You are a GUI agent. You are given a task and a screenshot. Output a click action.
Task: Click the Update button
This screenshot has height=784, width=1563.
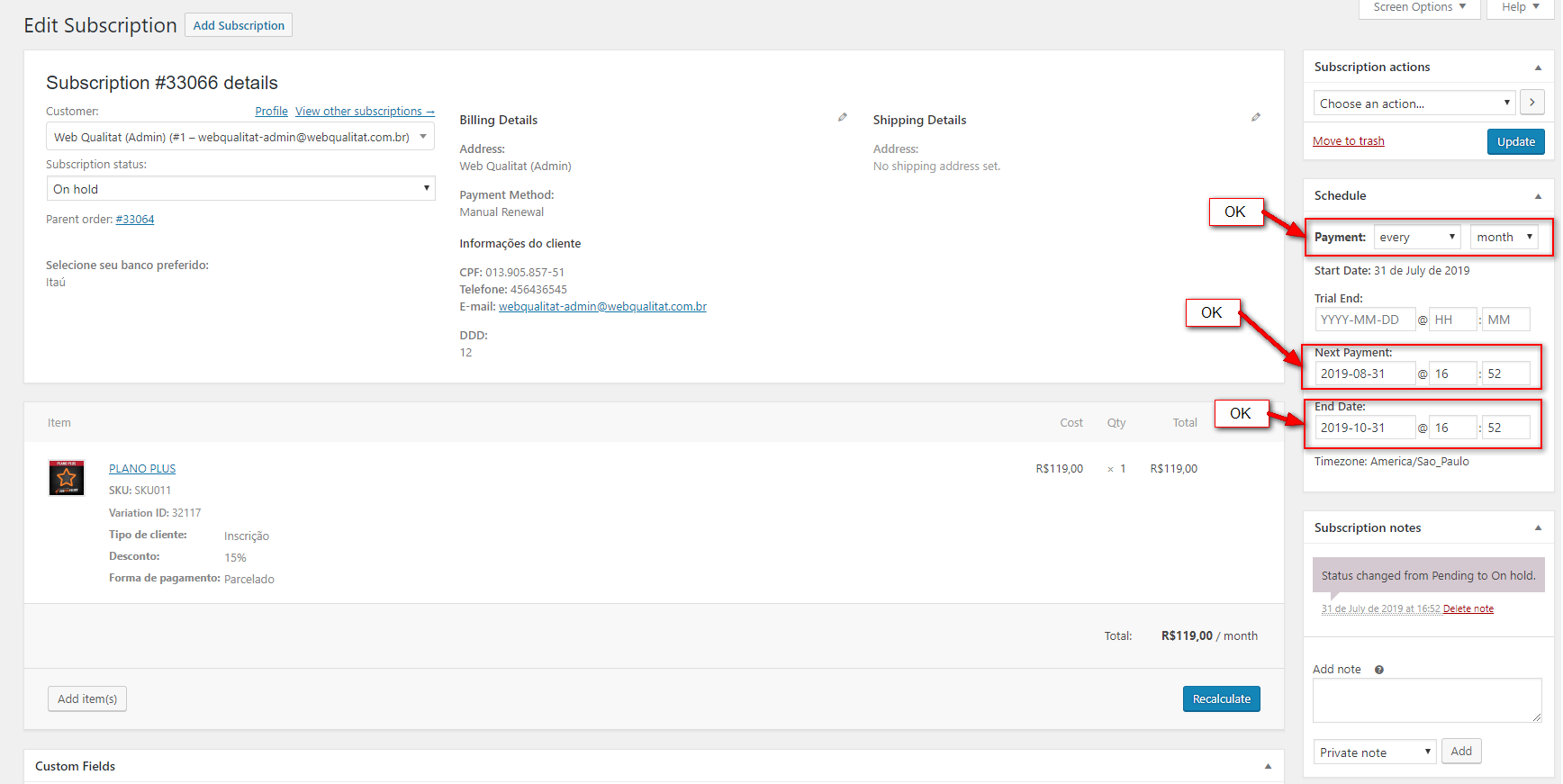(x=1515, y=142)
